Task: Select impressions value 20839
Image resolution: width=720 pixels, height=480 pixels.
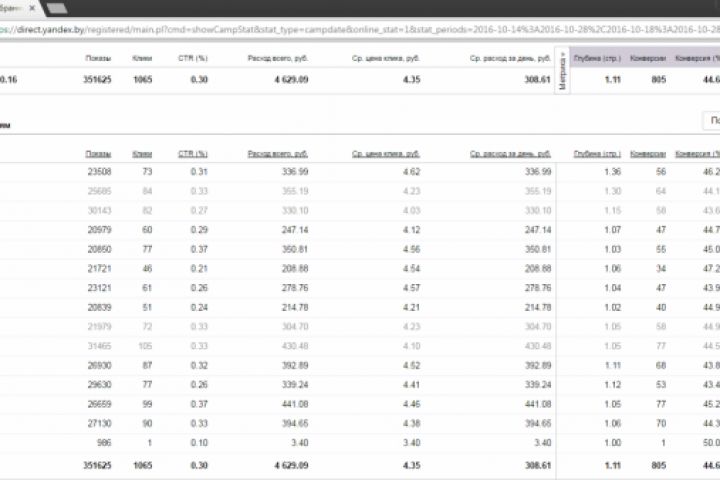Action: [x=100, y=307]
